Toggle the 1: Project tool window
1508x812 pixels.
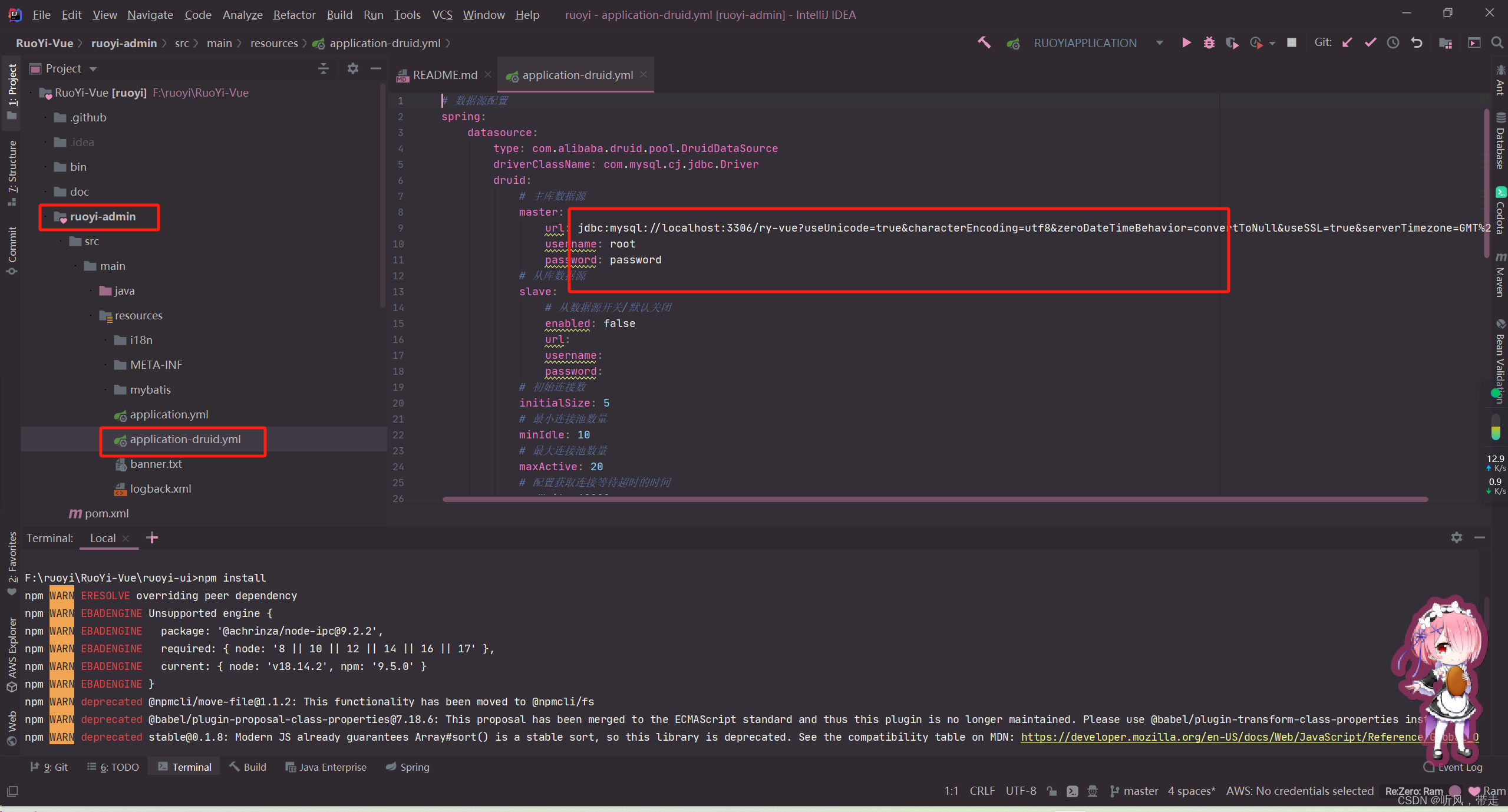[x=12, y=91]
